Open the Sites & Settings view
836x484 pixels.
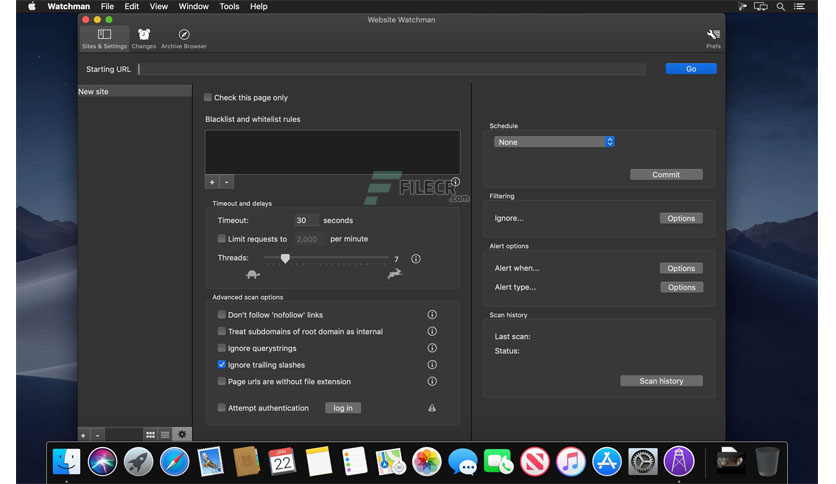(x=104, y=38)
